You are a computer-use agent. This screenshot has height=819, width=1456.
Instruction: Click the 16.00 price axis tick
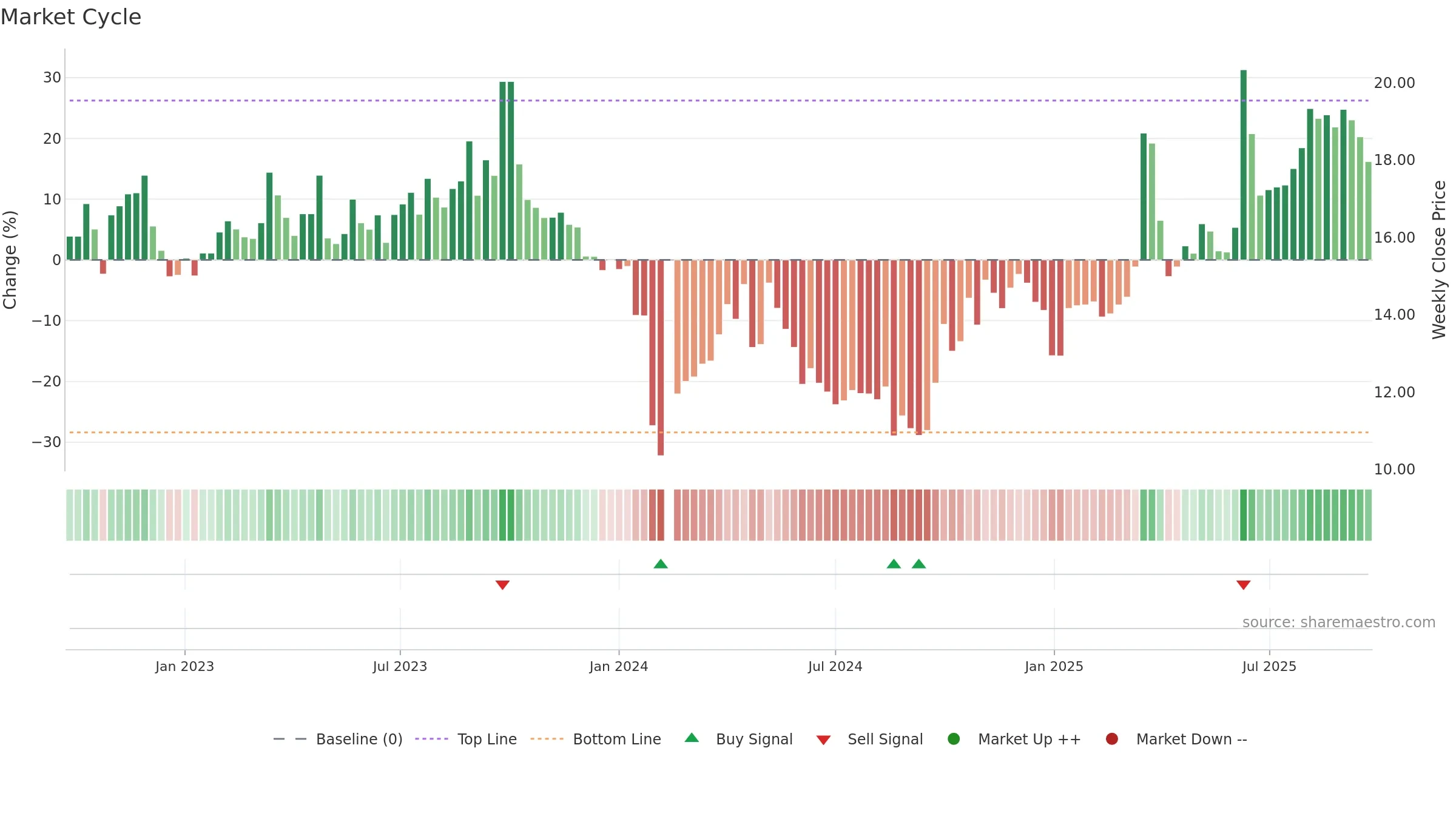[1395, 237]
